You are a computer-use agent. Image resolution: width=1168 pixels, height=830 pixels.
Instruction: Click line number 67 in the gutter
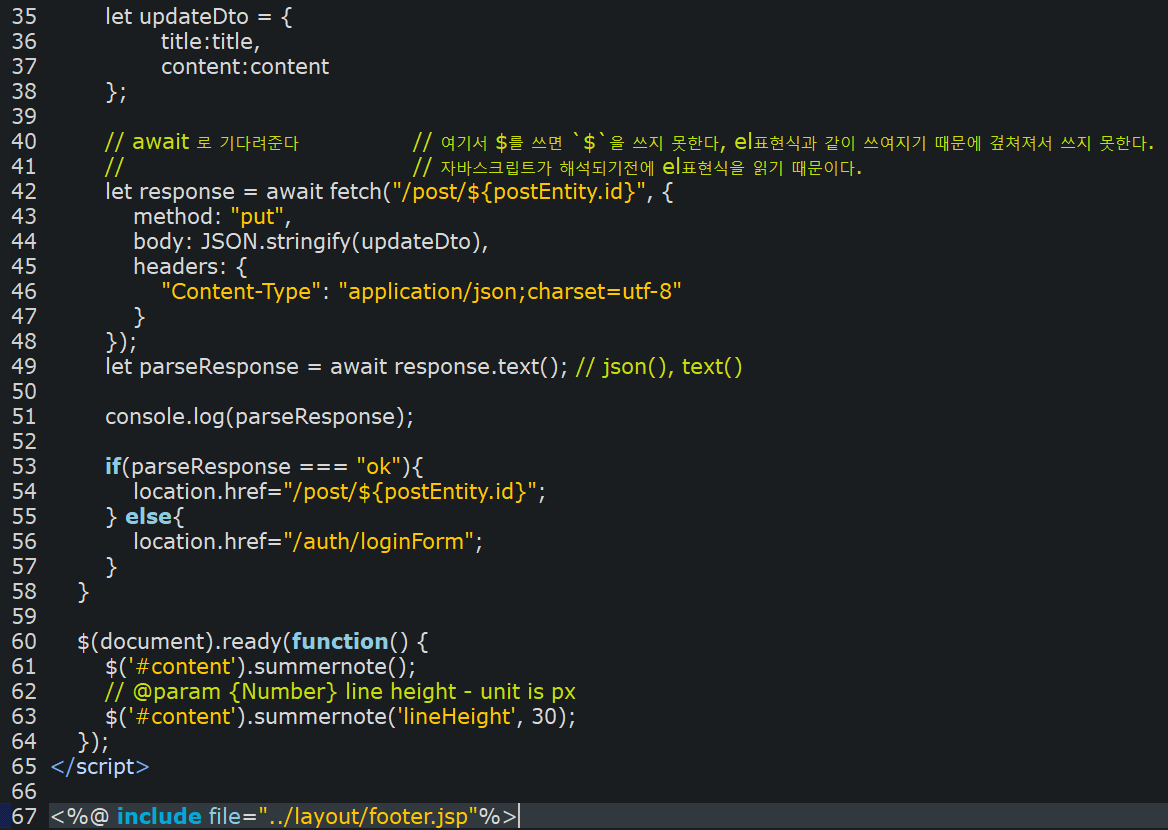24,817
